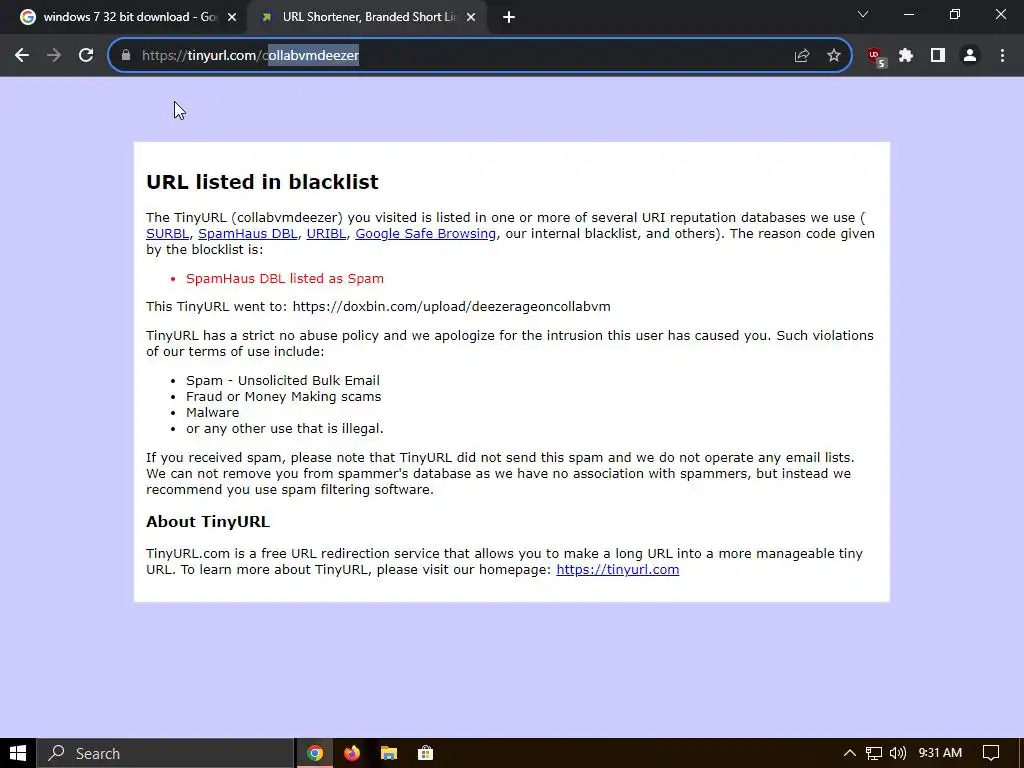The width and height of the screenshot is (1024, 768).
Task: Open a new browser tab
Action: [509, 18]
